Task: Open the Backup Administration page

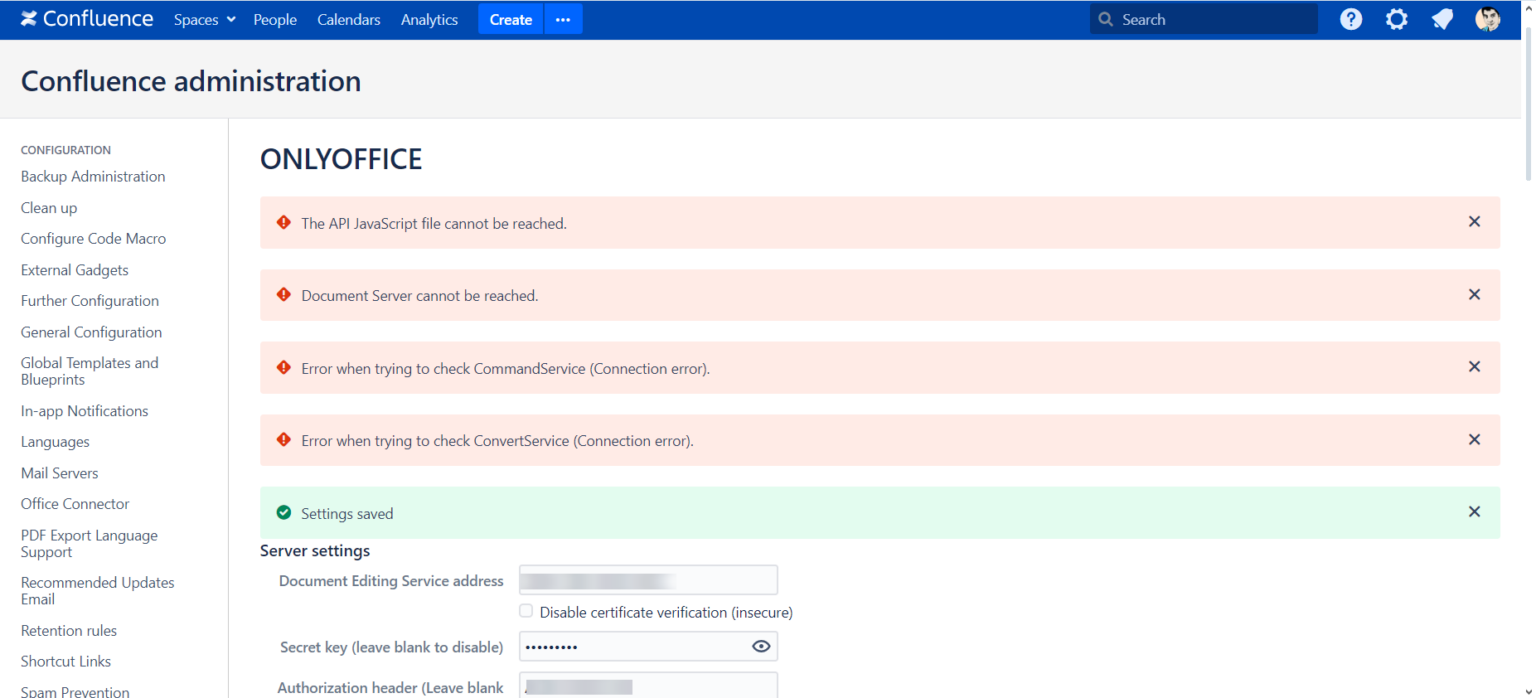Action: 92,176
